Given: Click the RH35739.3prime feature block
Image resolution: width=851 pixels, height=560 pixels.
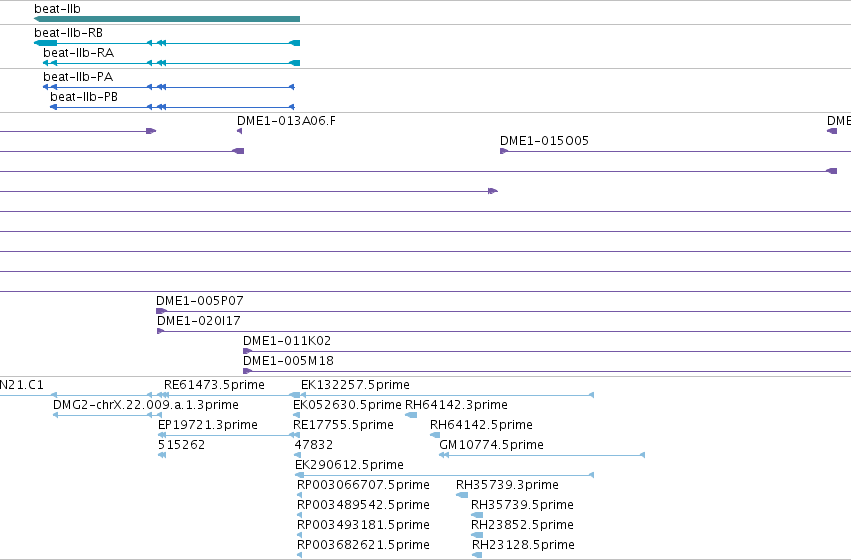Looking at the screenshot, I should pos(462,495).
